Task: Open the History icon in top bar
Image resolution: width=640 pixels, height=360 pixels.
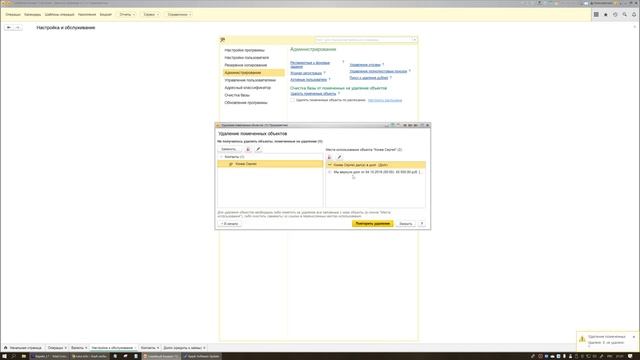Action: coord(615,14)
